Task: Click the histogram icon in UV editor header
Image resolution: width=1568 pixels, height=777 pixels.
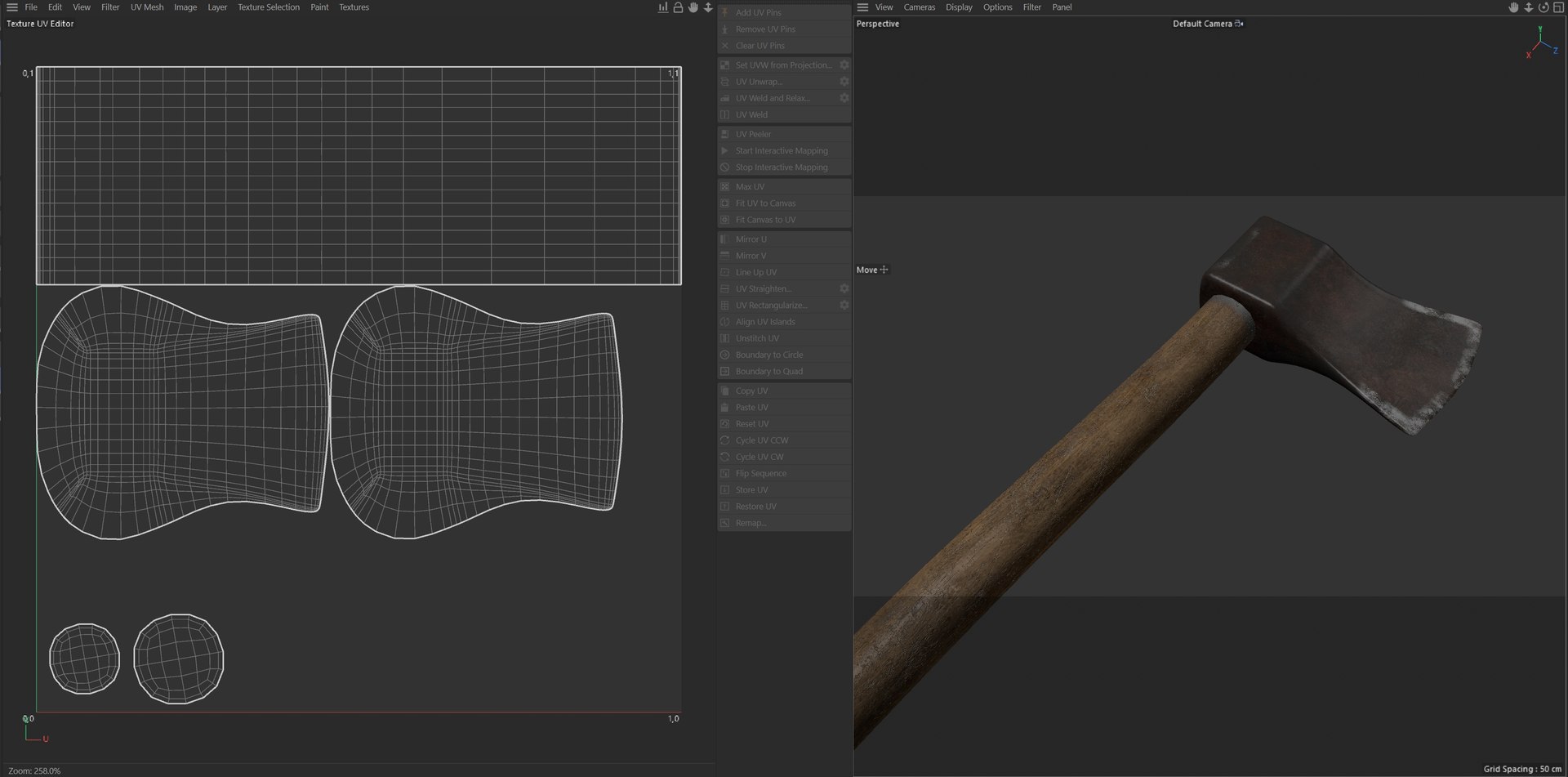Action: pyautogui.click(x=663, y=7)
